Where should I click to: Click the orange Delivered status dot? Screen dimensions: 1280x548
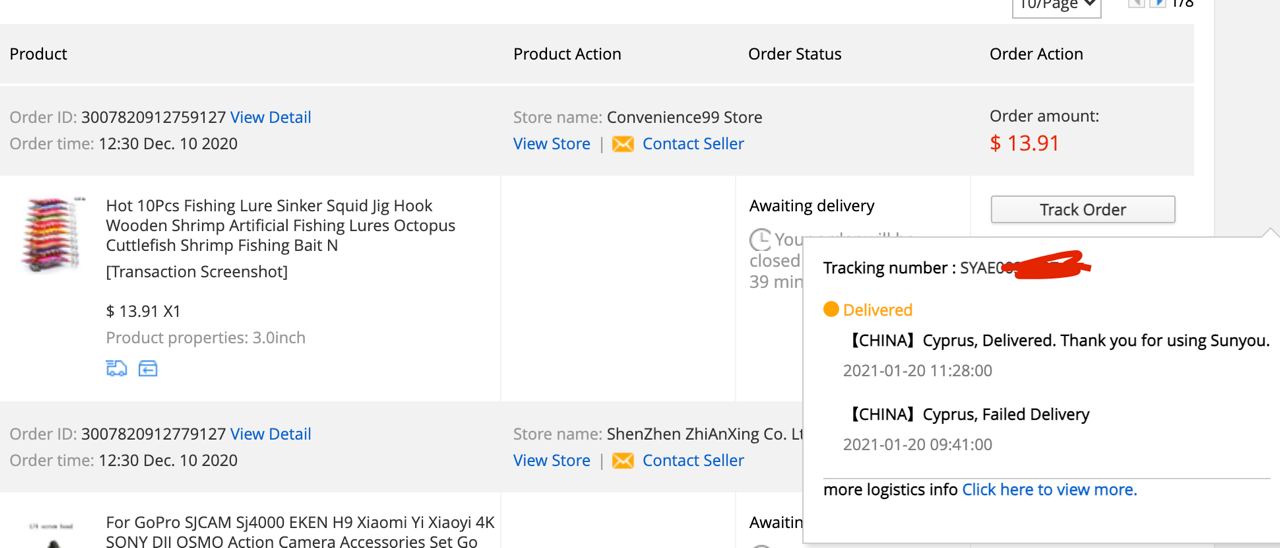click(x=830, y=310)
